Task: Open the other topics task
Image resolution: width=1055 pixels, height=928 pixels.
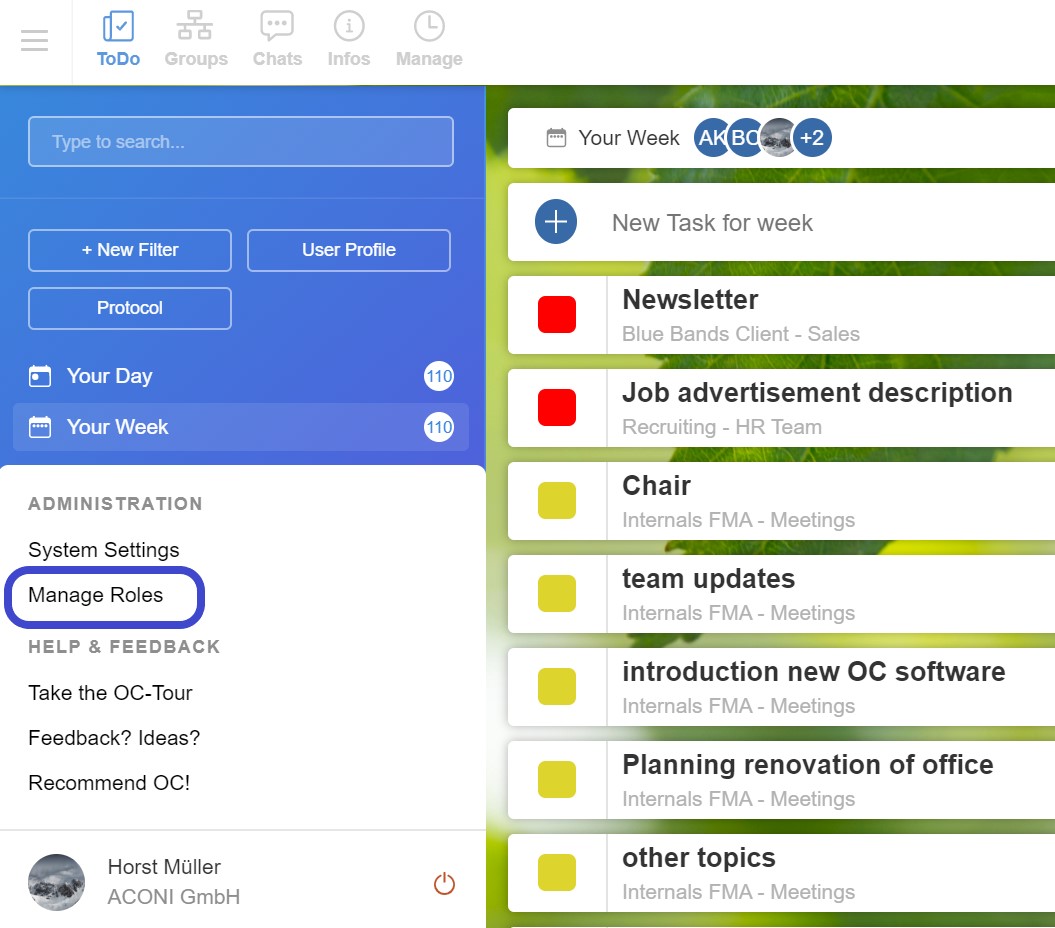Action: 699,857
